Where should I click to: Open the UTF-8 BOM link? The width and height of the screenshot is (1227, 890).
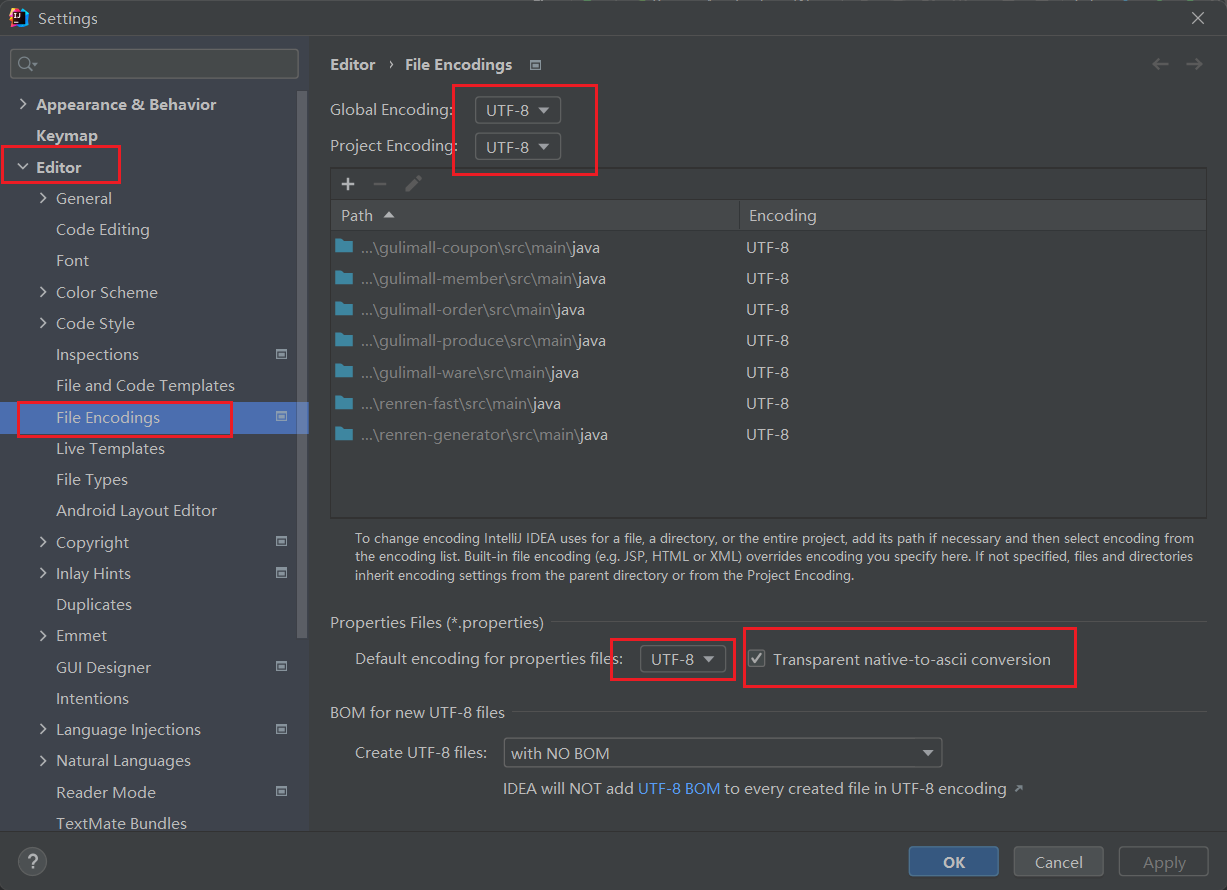(x=678, y=788)
